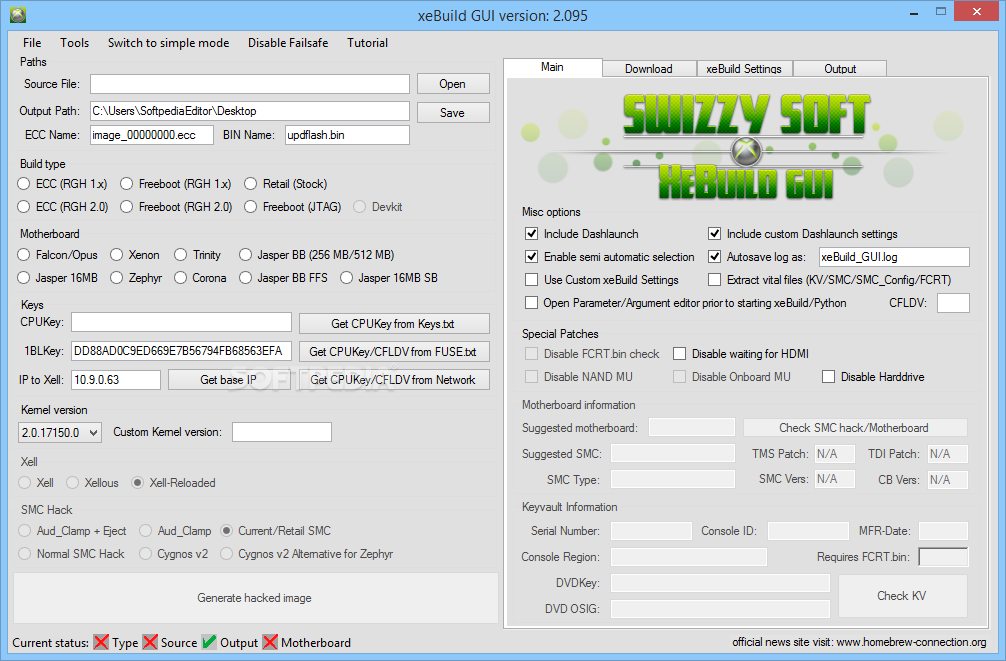
Task: Open the File menu
Action: pyautogui.click(x=32, y=43)
